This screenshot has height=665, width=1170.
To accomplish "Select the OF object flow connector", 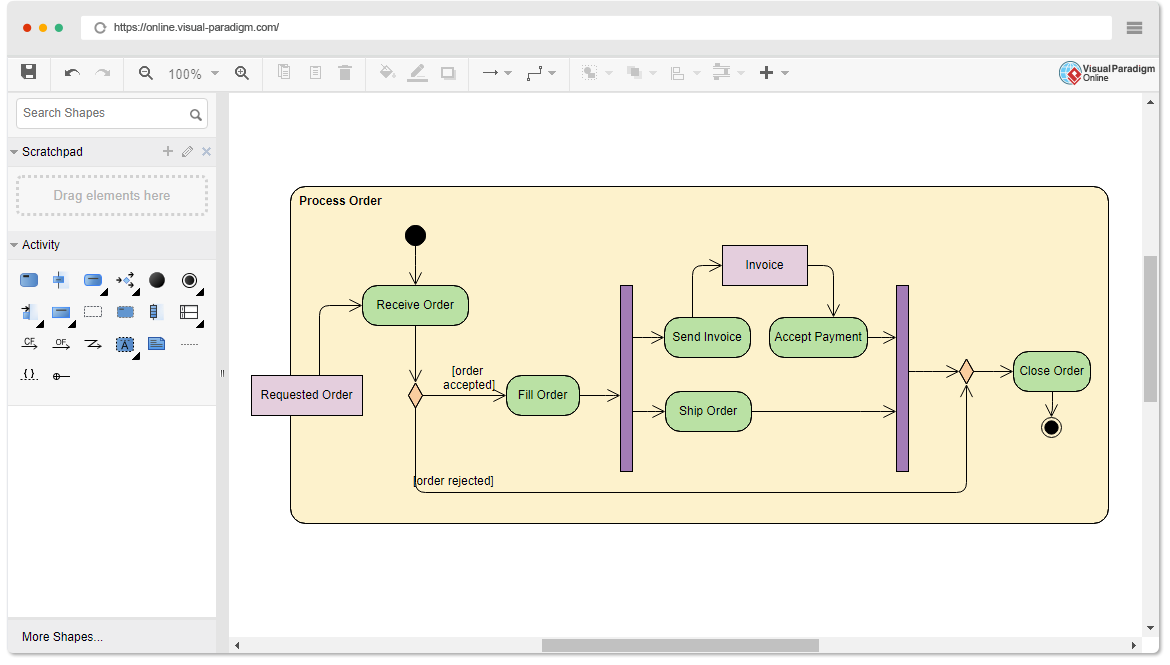I will (x=61, y=343).
